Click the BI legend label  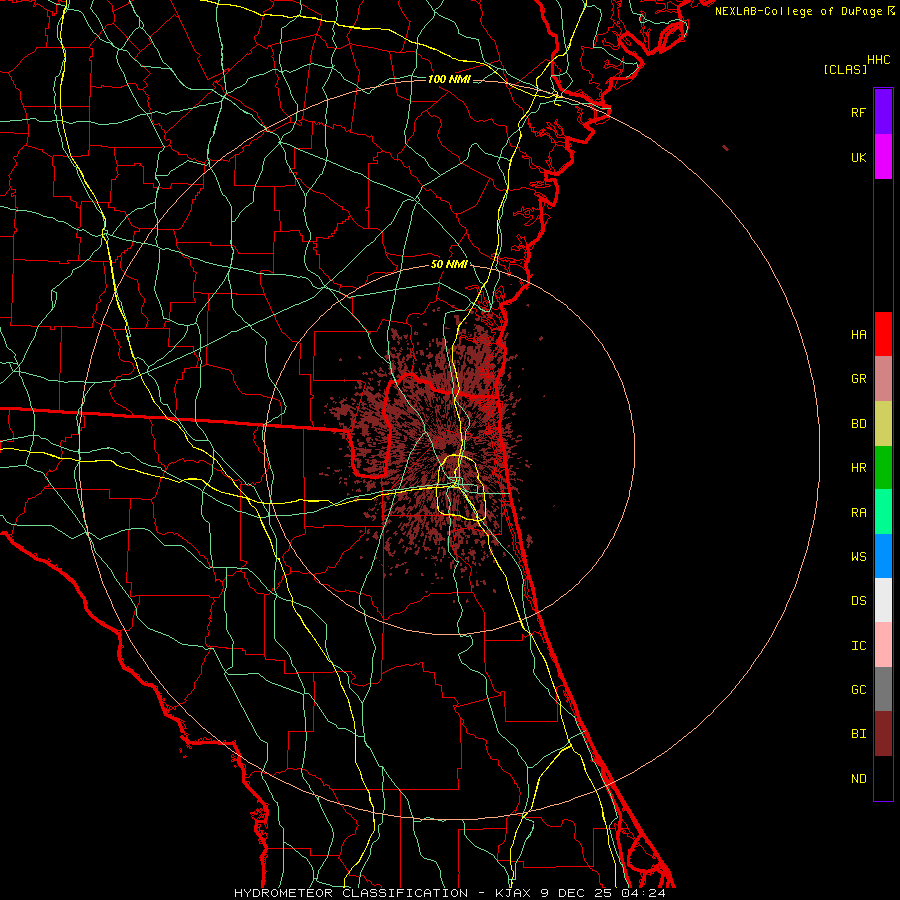point(859,734)
